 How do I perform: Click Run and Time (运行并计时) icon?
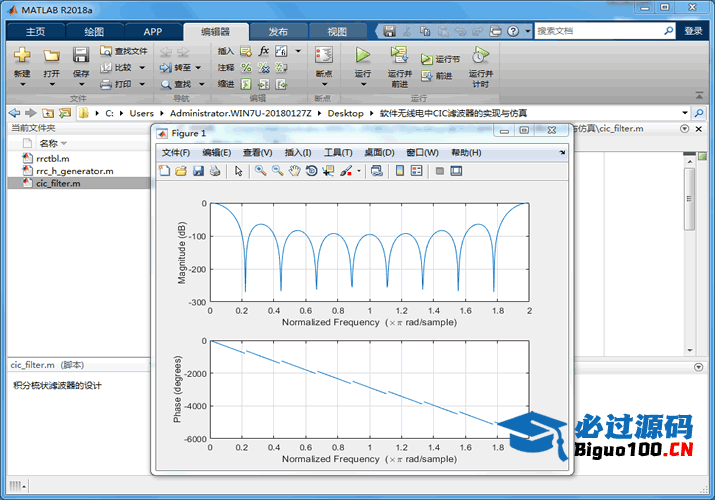pyautogui.click(x=480, y=54)
